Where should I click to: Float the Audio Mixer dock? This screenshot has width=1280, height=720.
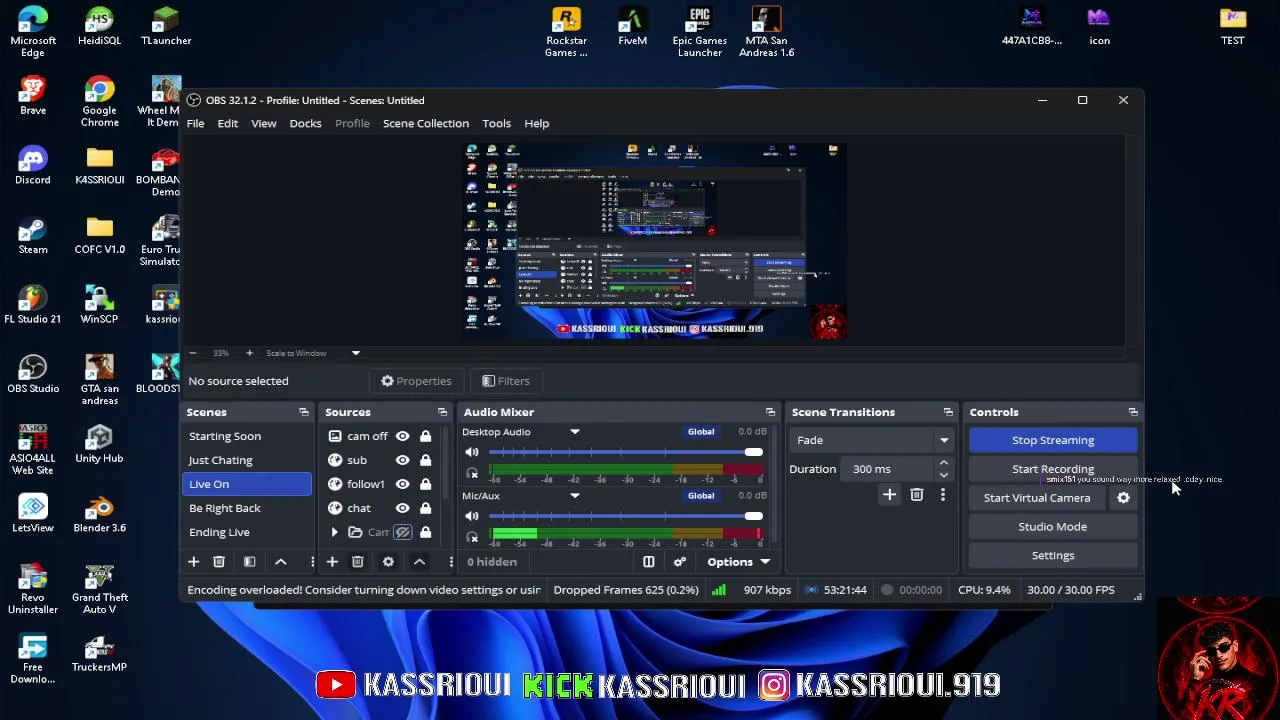pos(770,412)
